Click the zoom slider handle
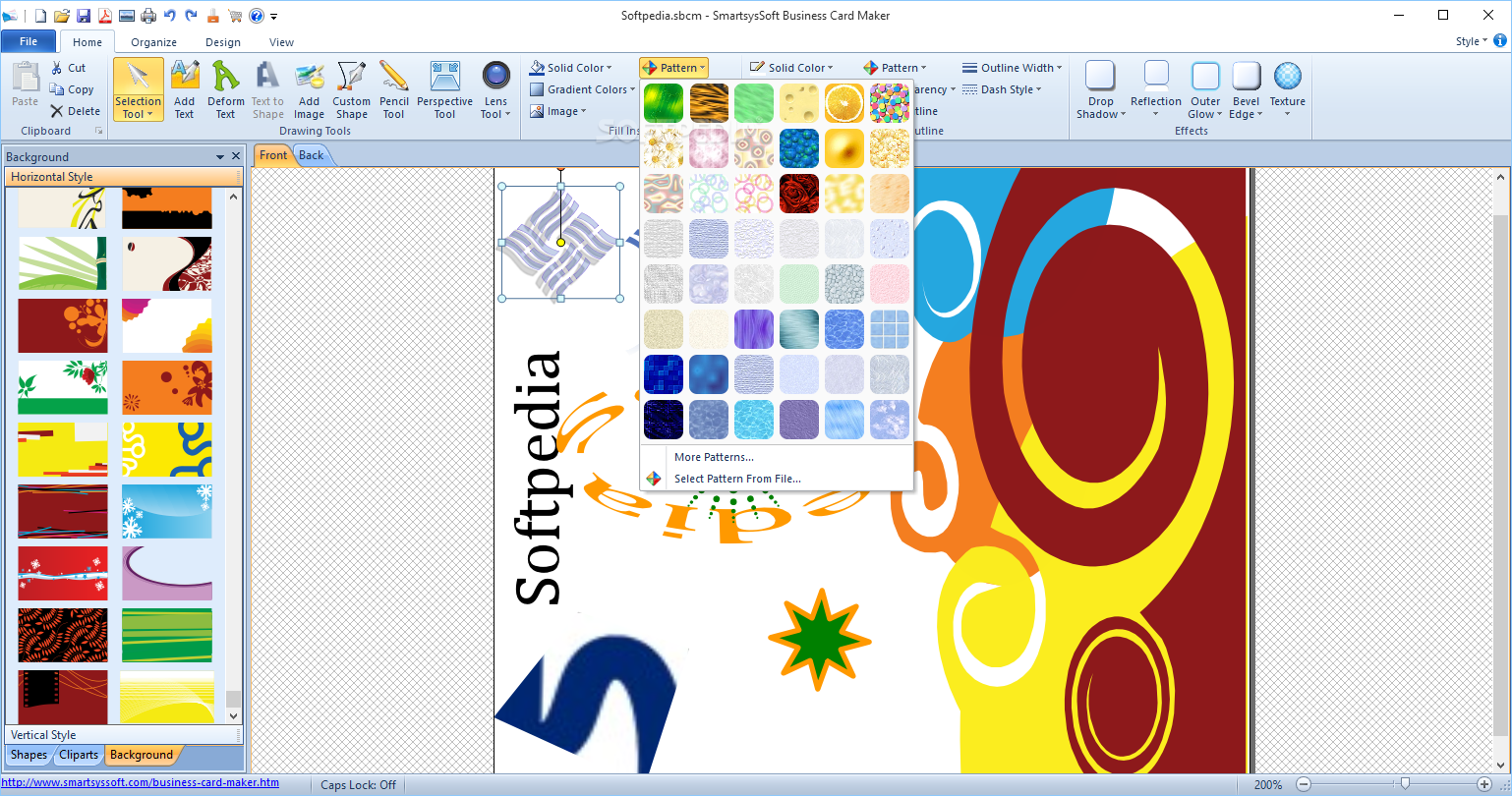 [1405, 784]
